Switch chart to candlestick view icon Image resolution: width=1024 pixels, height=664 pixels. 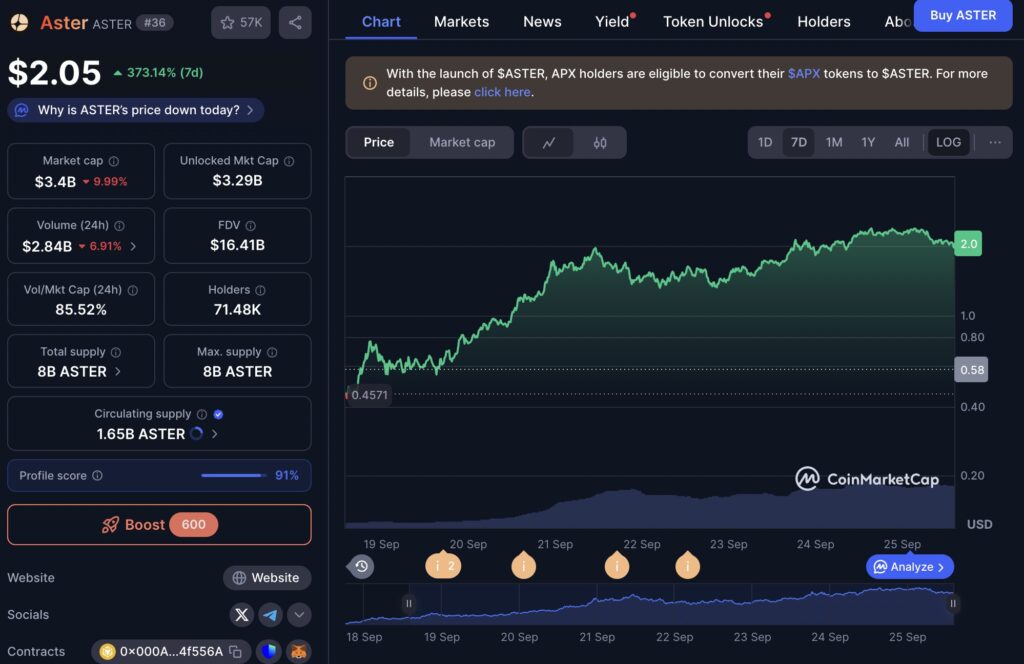point(600,142)
